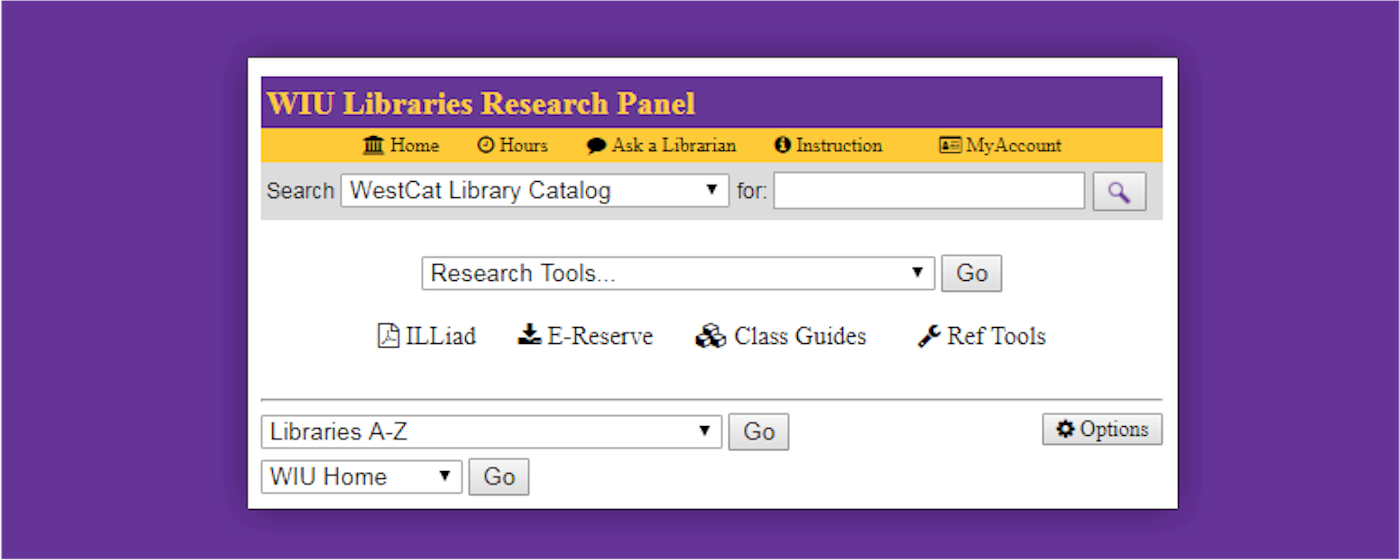Click the Class Guides cubes icon
The image size is (1400, 560).
coord(710,337)
